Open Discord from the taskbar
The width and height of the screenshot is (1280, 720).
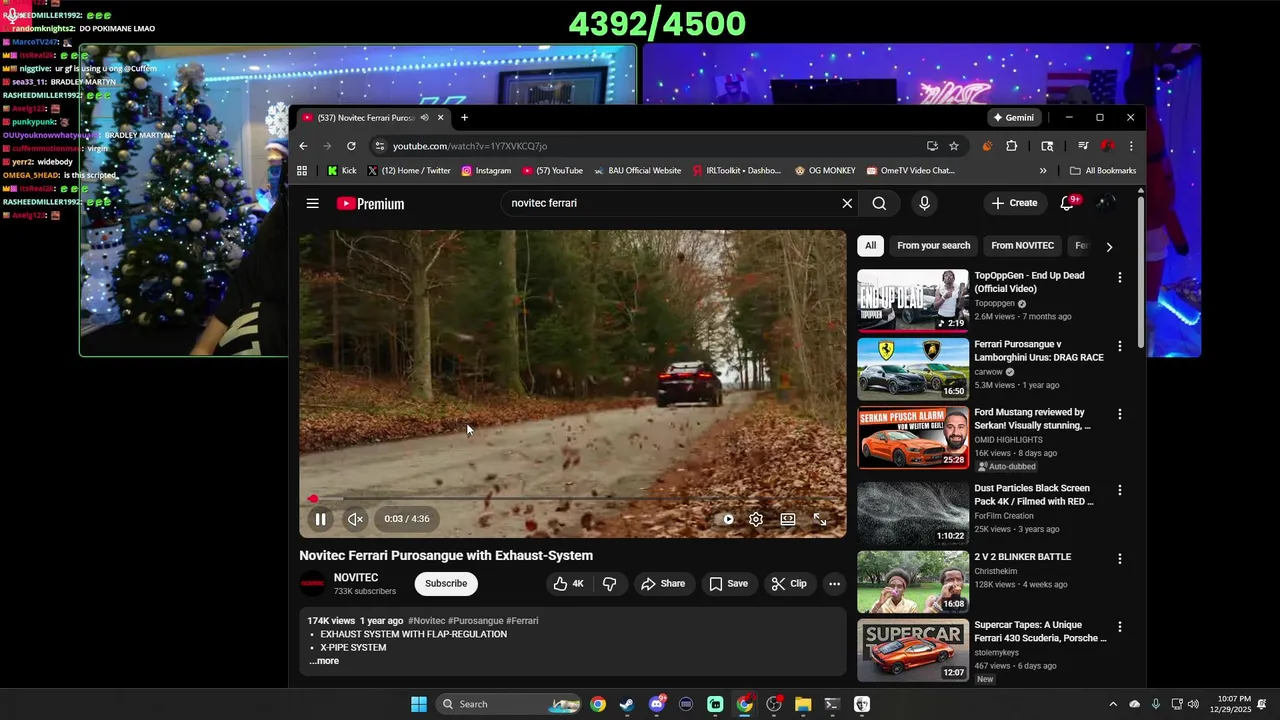656,704
